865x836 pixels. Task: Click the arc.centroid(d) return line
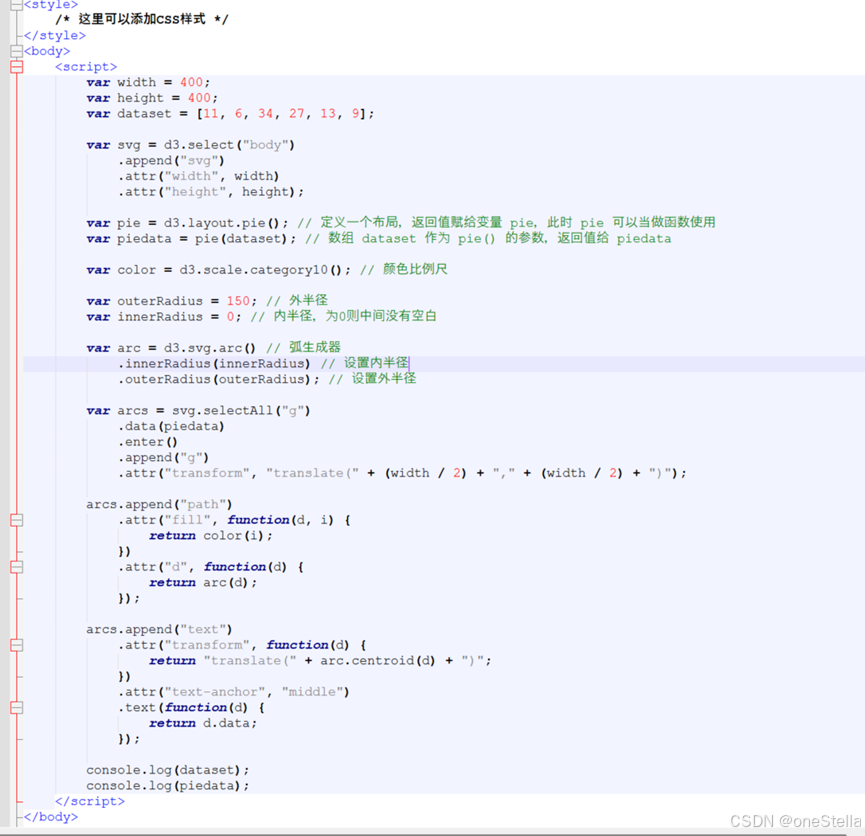click(x=320, y=661)
